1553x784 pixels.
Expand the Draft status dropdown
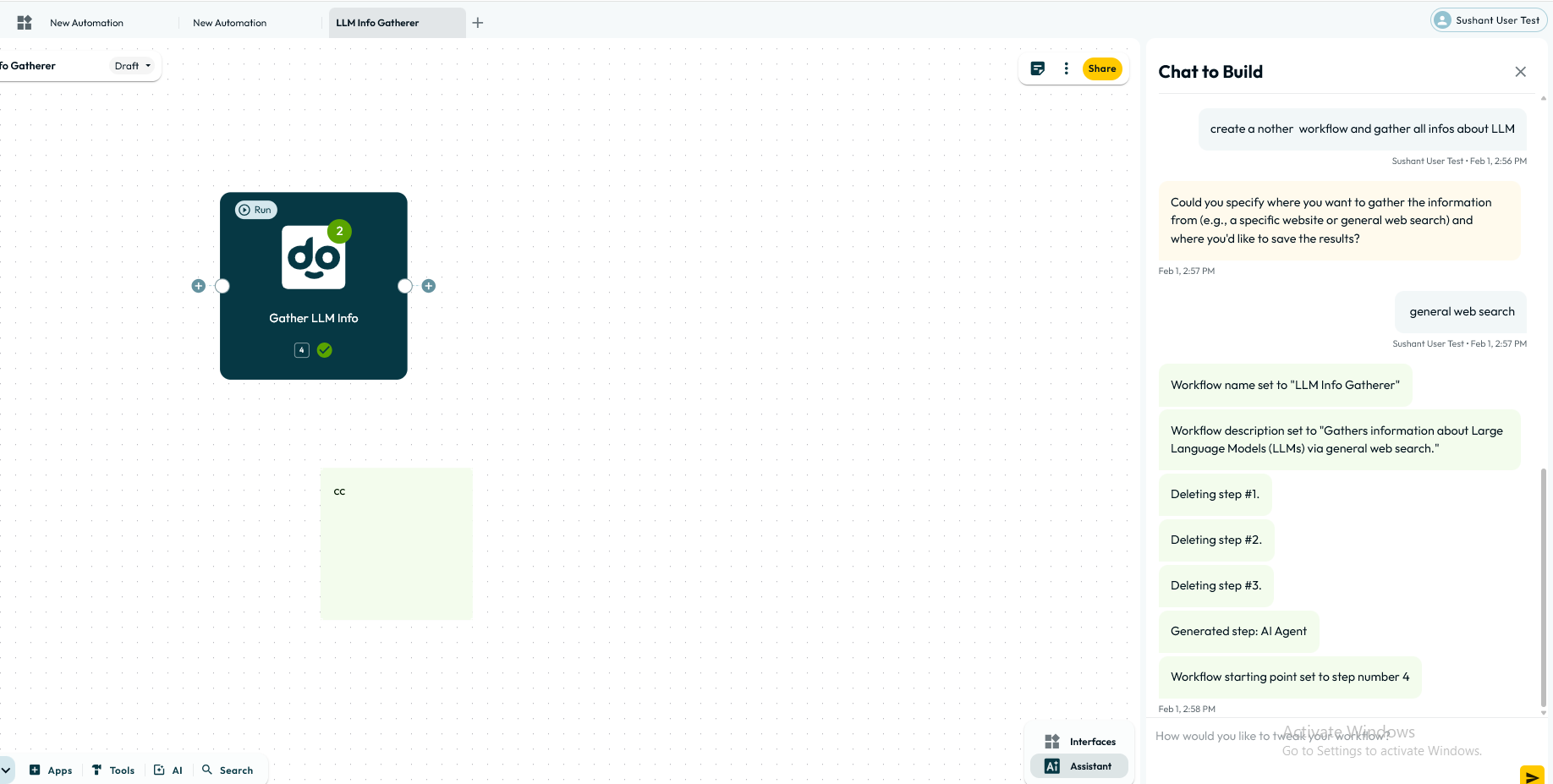(133, 66)
